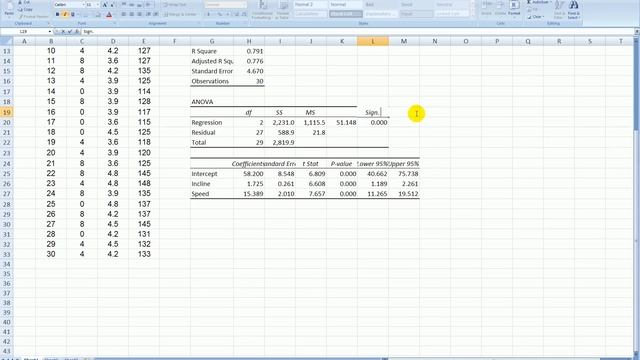This screenshot has height=360, width=640.
Task: Select column H header
Action: (x=249, y=41)
